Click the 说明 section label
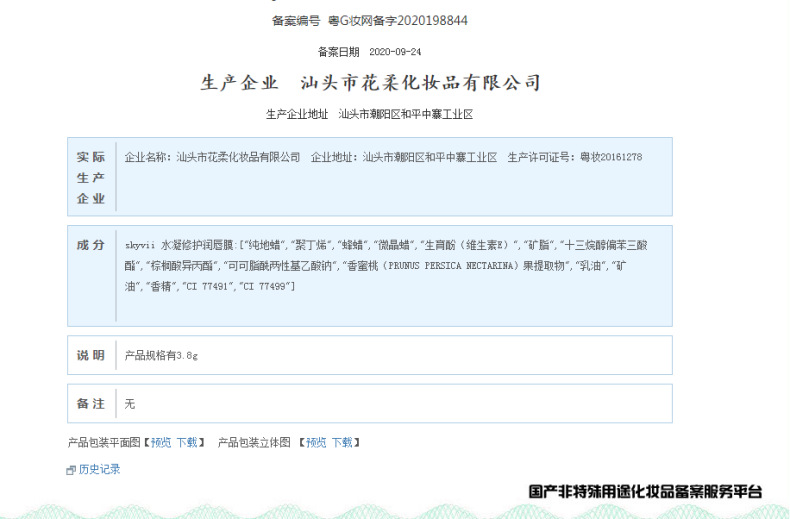790x519 pixels. point(91,355)
